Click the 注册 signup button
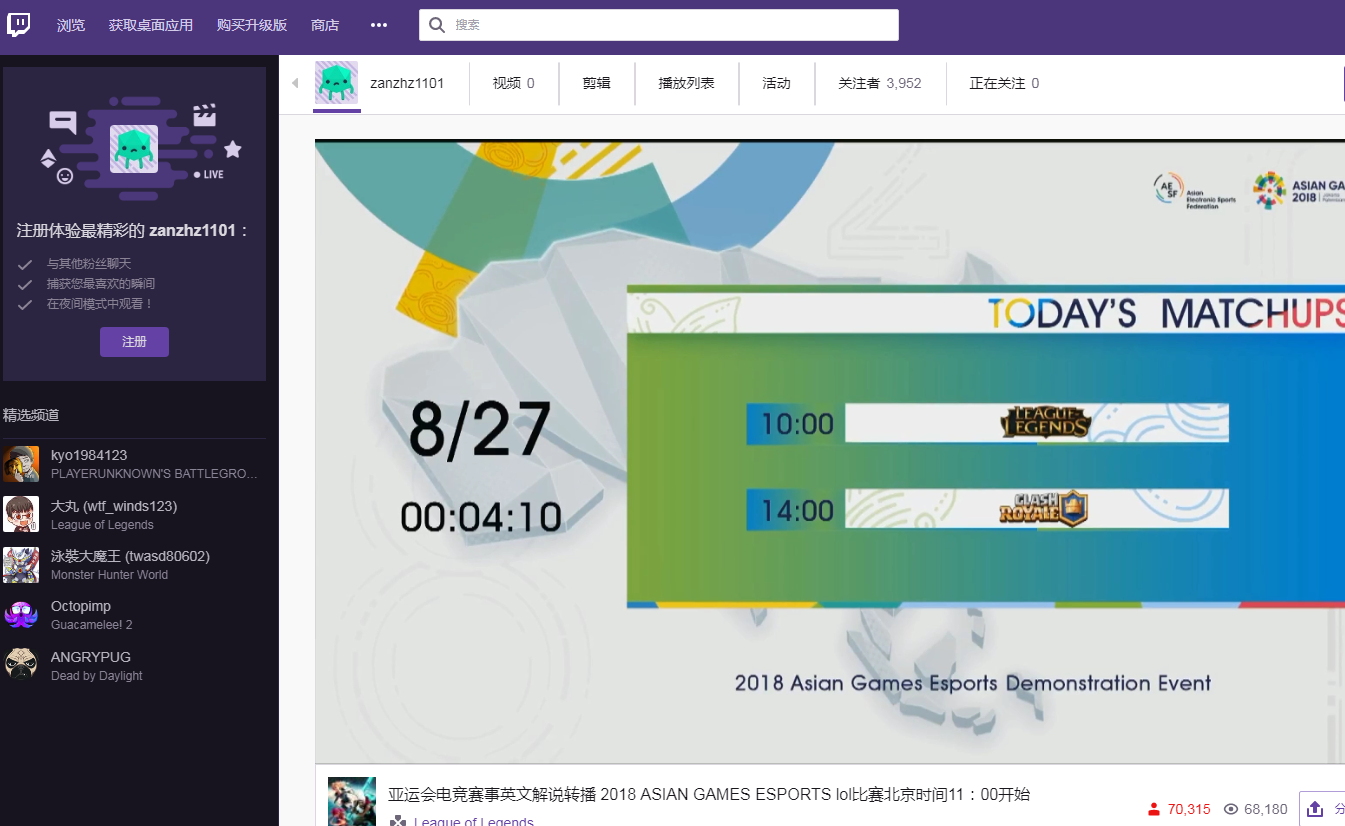This screenshot has height=826, width=1345. pos(134,342)
